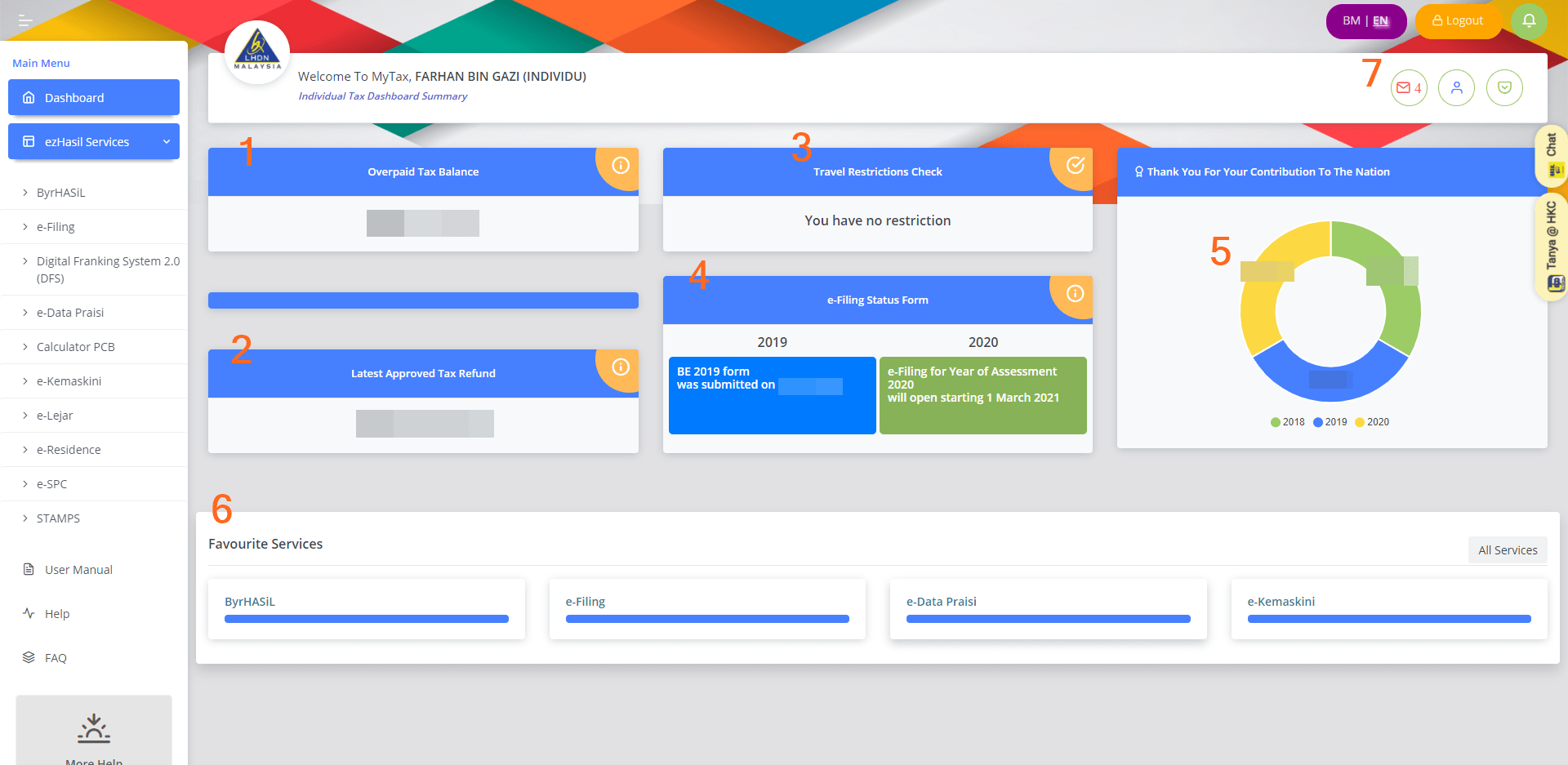
Task: Expand the e-Filing menu item
Action: (56, 226)
